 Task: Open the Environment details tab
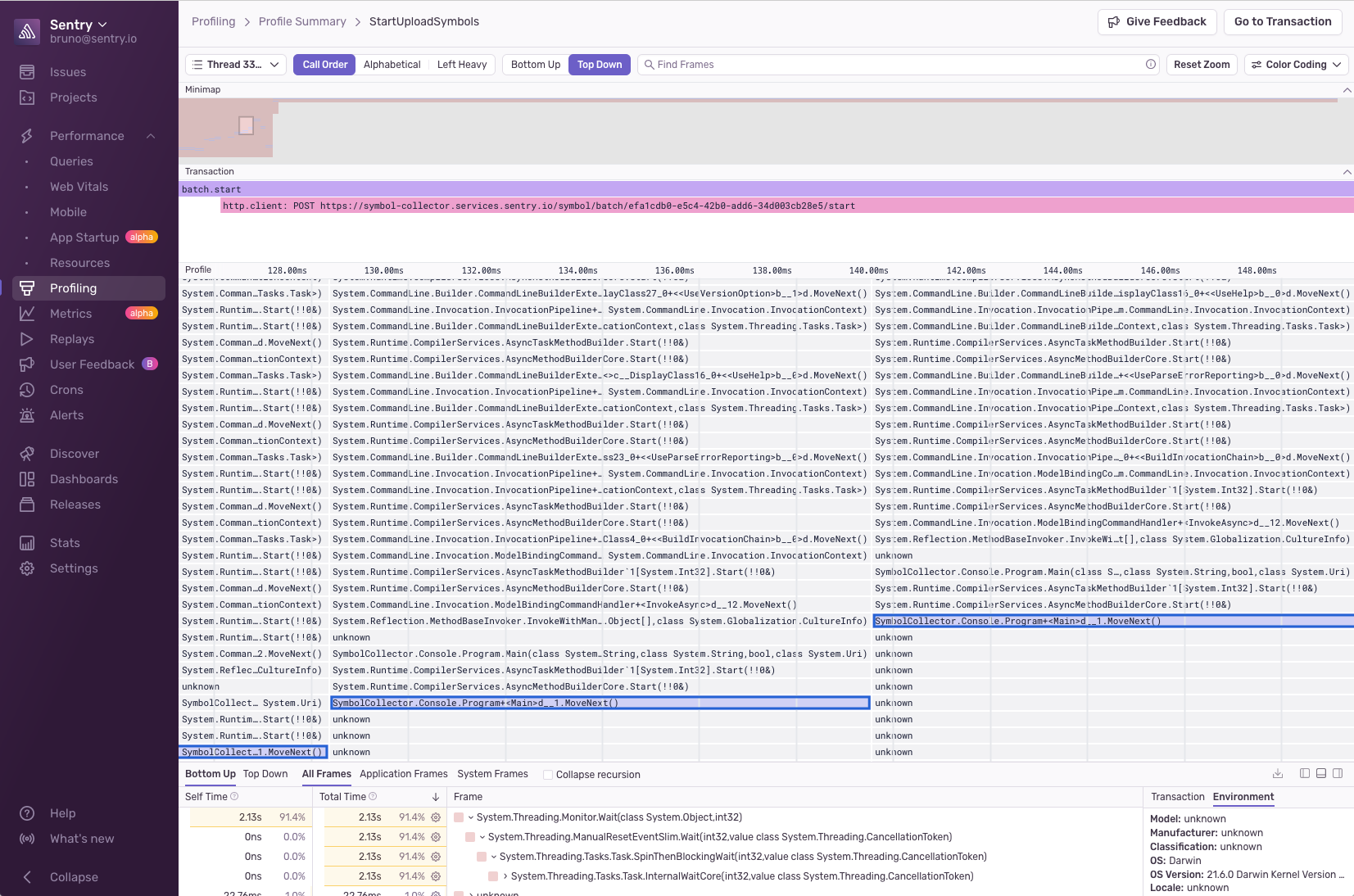tap(1243, 797)
